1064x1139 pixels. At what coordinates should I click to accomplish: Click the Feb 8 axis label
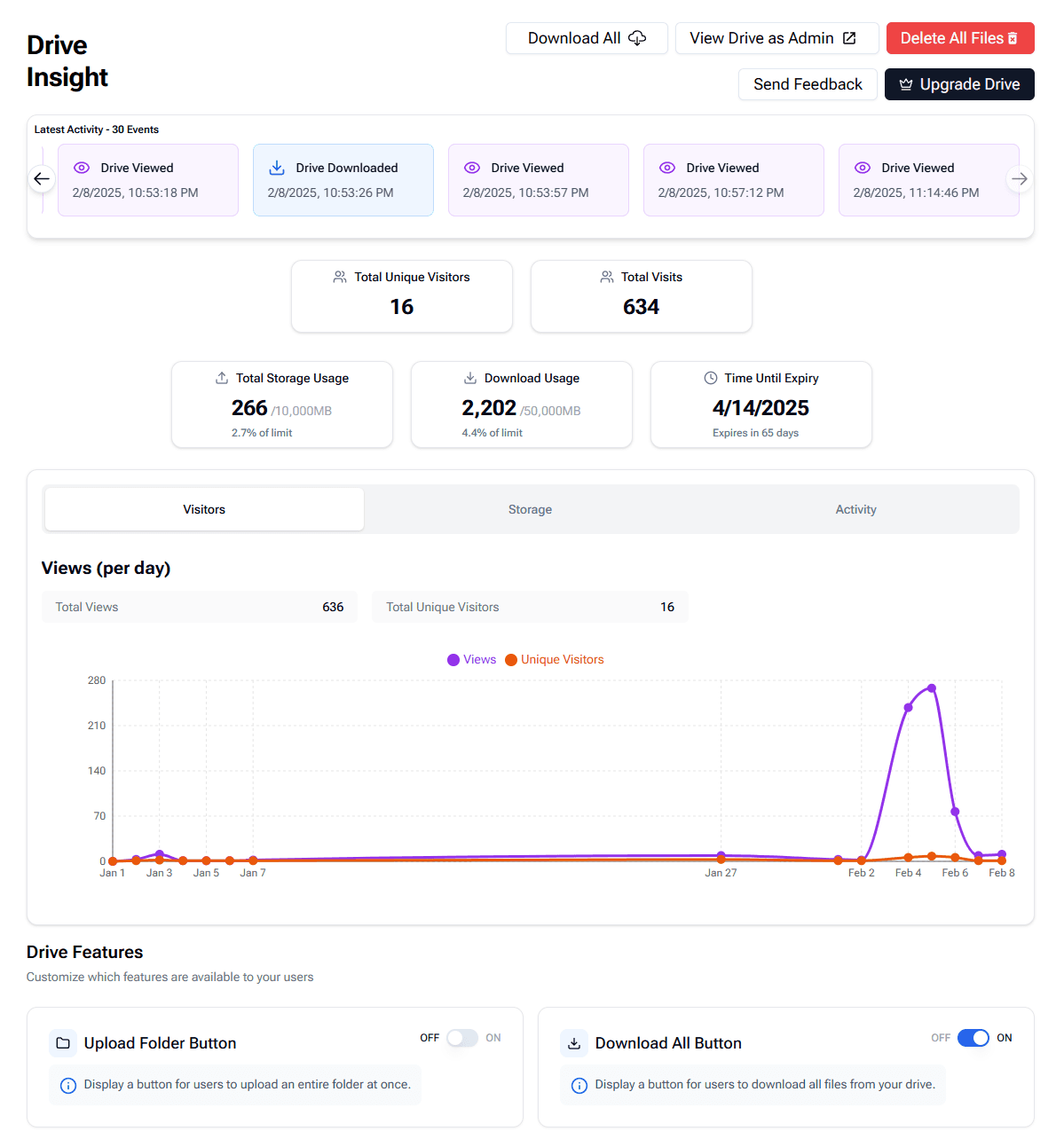(x=1002, y=873)
